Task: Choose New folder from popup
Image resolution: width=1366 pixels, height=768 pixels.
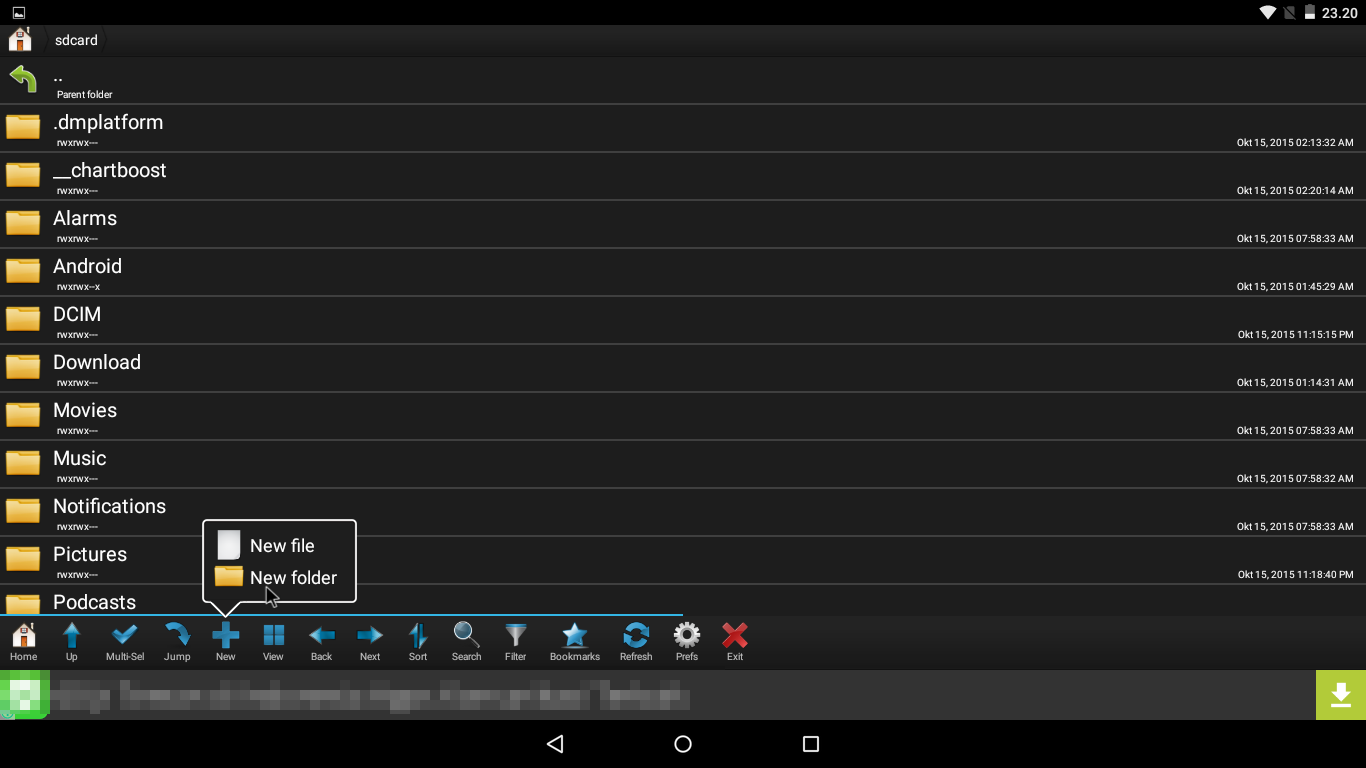Action: click(277, 577)
